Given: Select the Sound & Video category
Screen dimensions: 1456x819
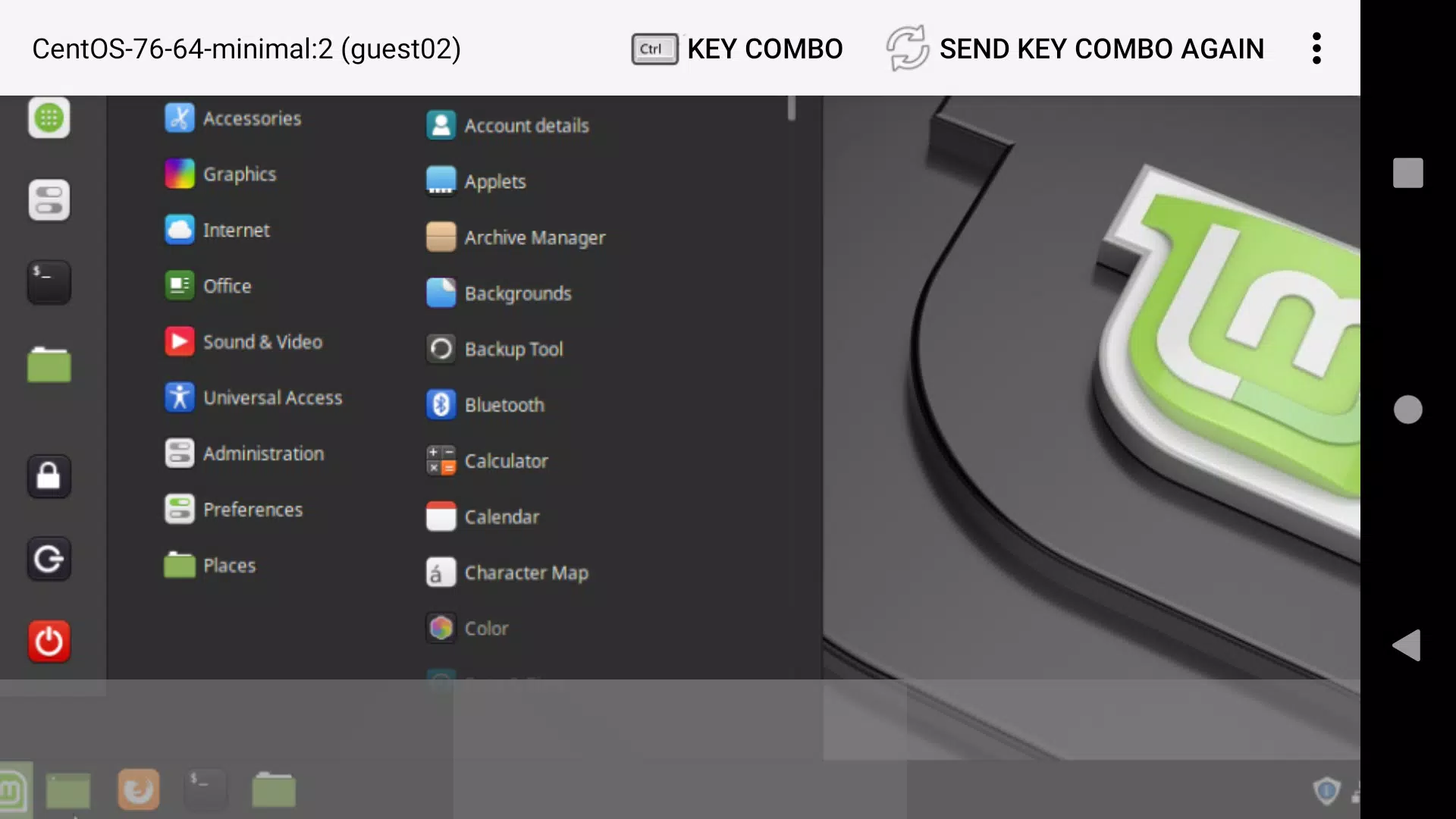Looking at the screenshot, I should tap(244, 342).
